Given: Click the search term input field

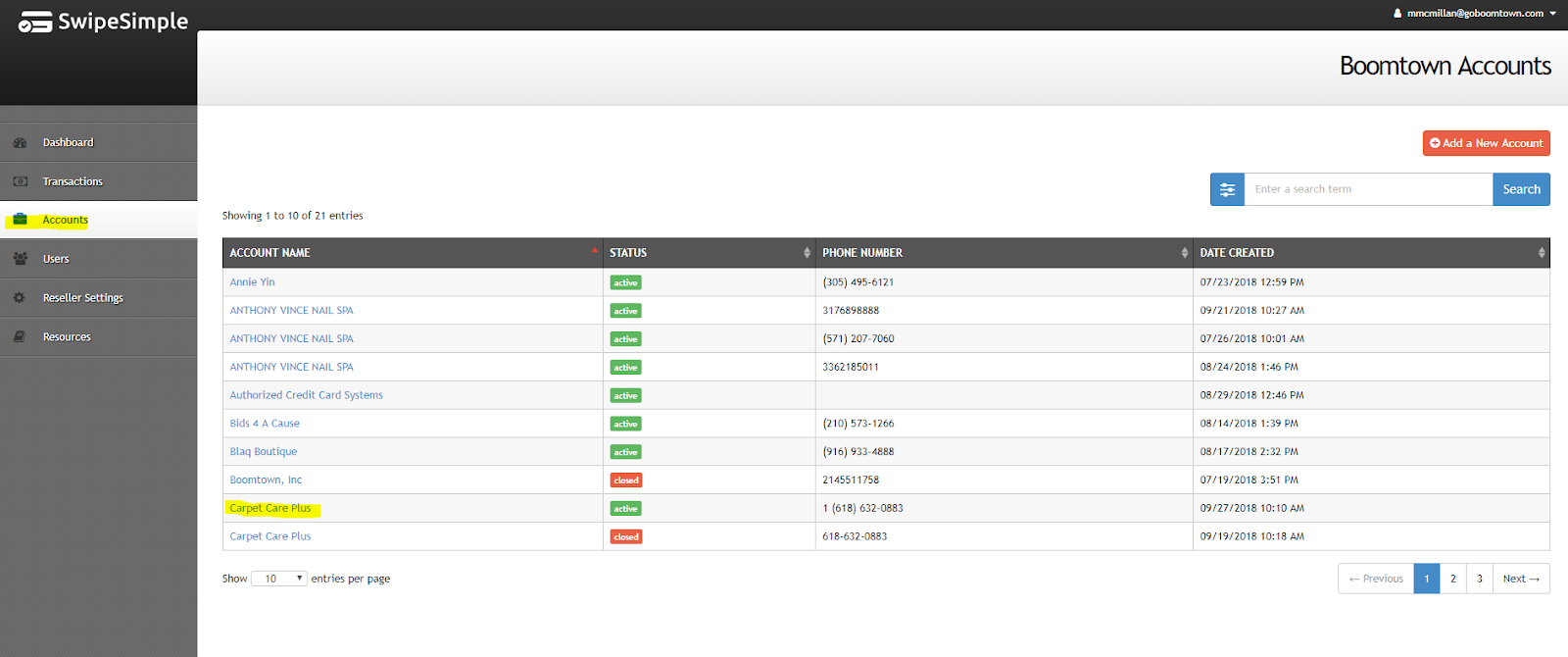Looking at the screenshot, I should tap(1368, 189).
